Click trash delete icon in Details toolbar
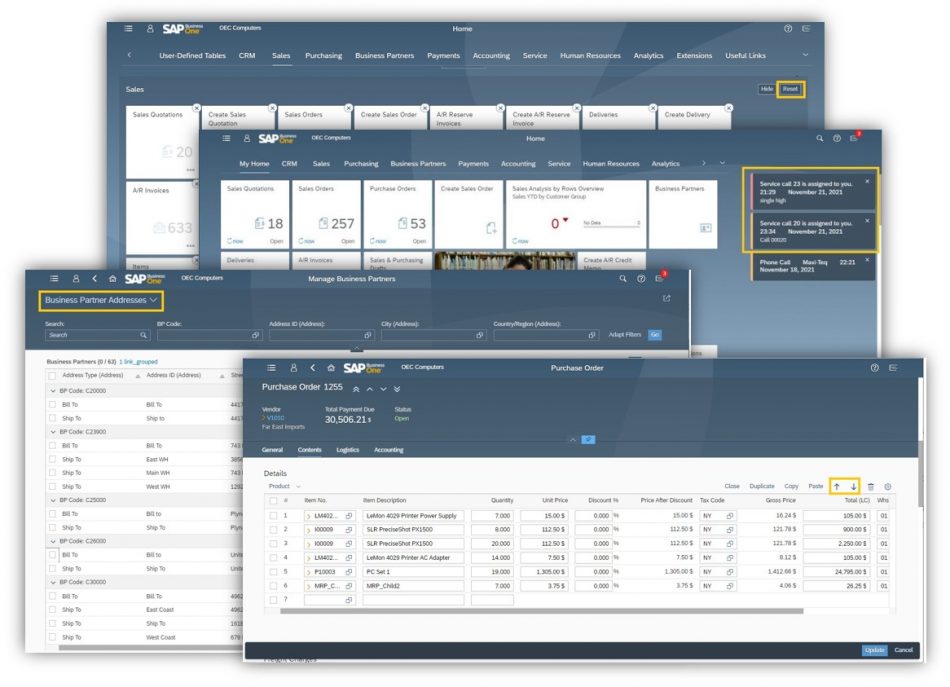 pos(871,486)
